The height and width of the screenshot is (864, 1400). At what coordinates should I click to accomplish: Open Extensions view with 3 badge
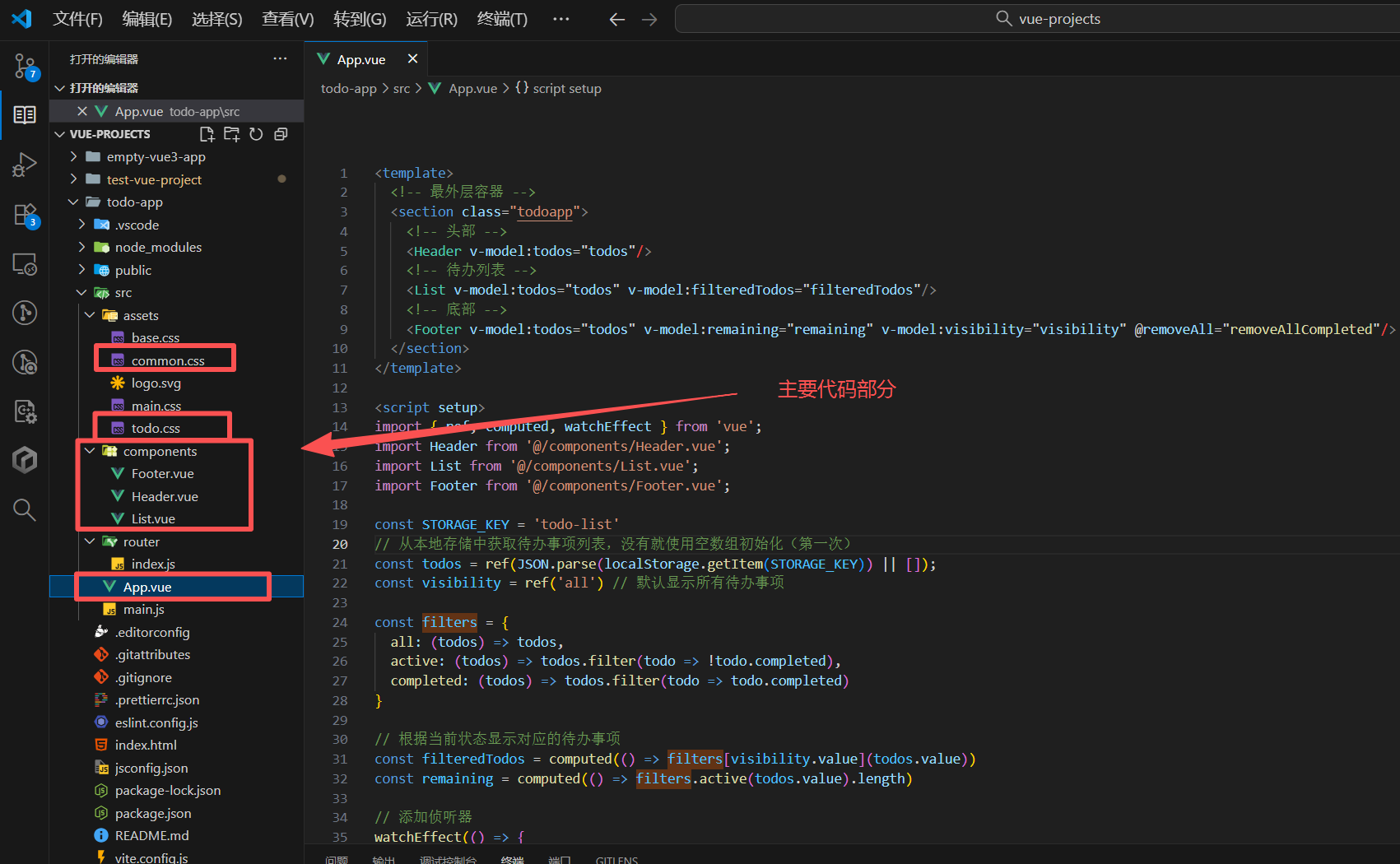tap(25, 215)
